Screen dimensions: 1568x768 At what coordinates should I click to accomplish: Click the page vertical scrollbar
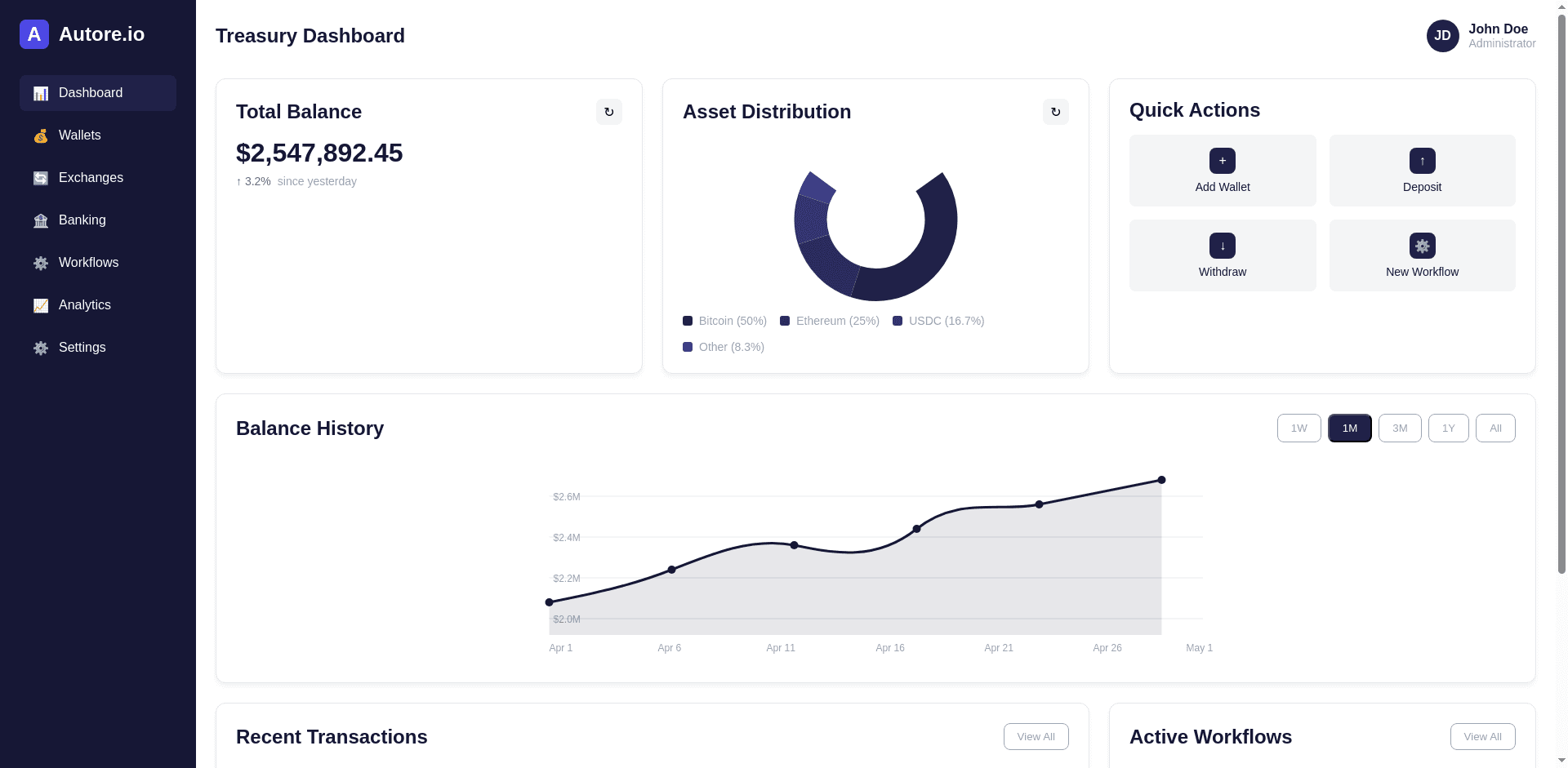point(1561,294)
